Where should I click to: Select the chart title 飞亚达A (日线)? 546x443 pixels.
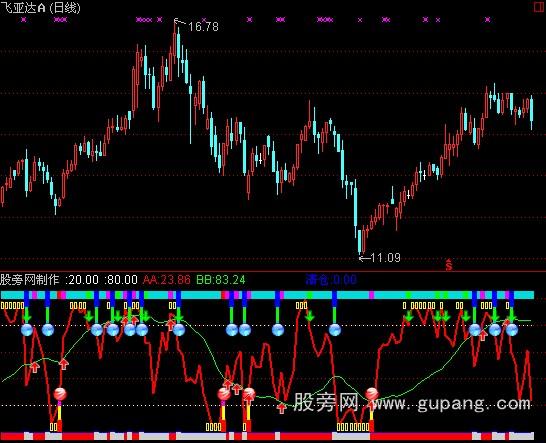[40, 7]
